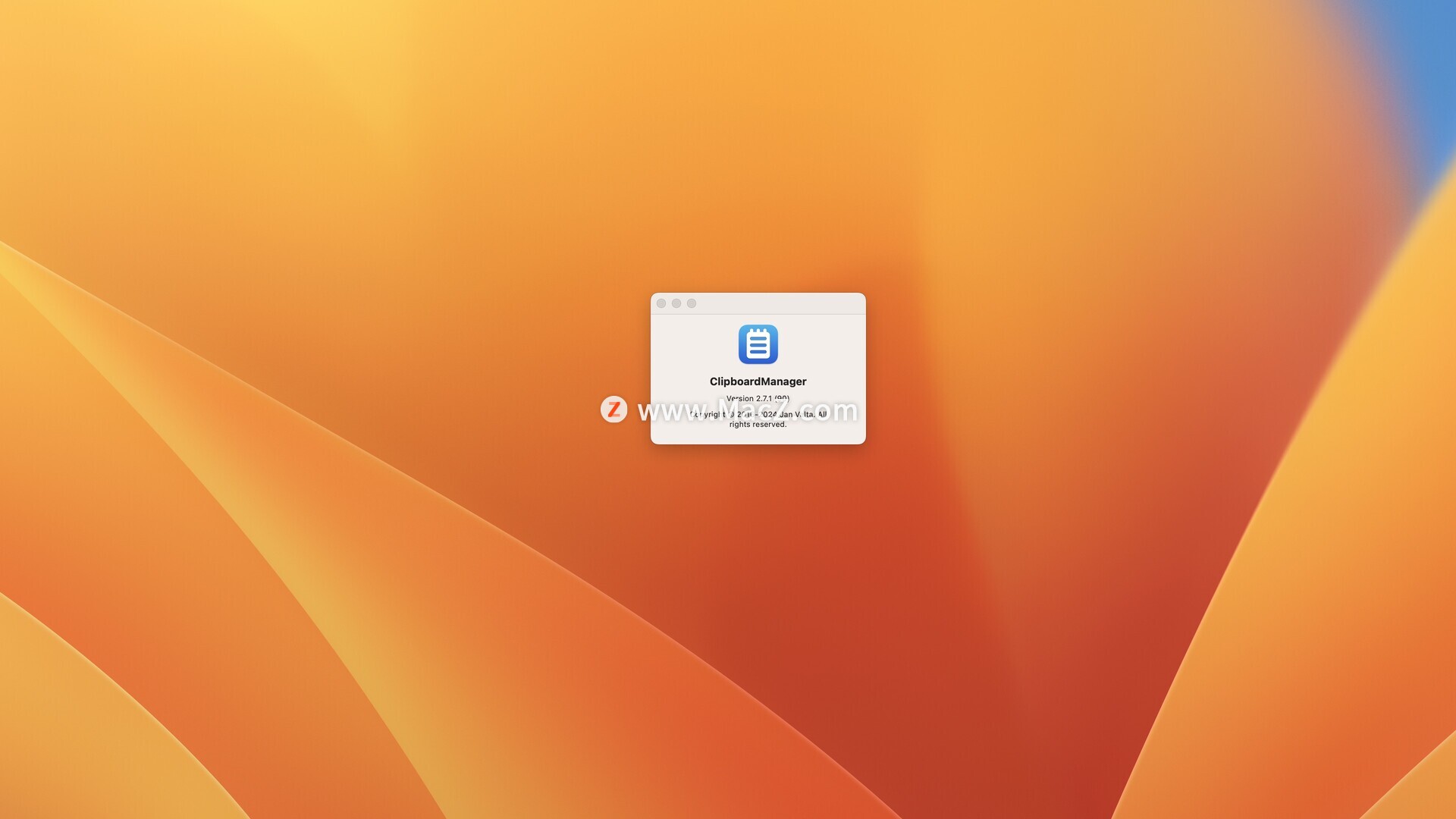
Task: Select the ClipboardManager title text
Action: tap(758, 381)
